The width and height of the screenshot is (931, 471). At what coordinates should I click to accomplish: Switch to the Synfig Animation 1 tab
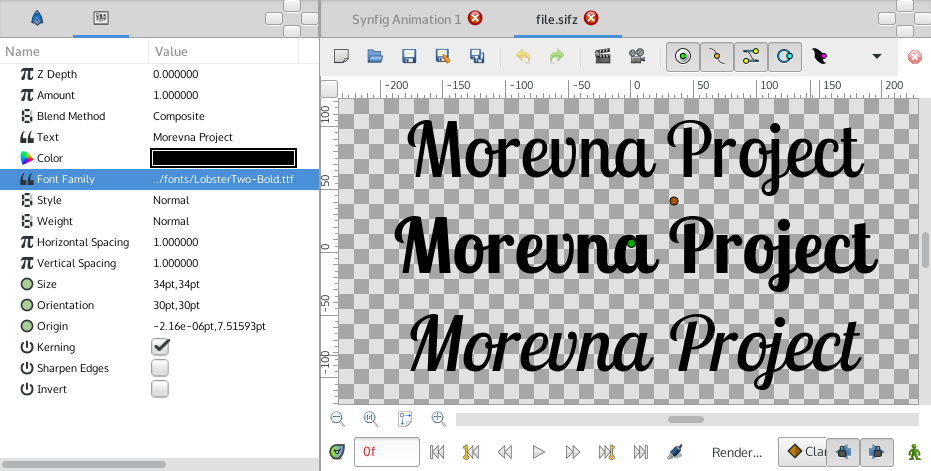(x=406, y=19)
